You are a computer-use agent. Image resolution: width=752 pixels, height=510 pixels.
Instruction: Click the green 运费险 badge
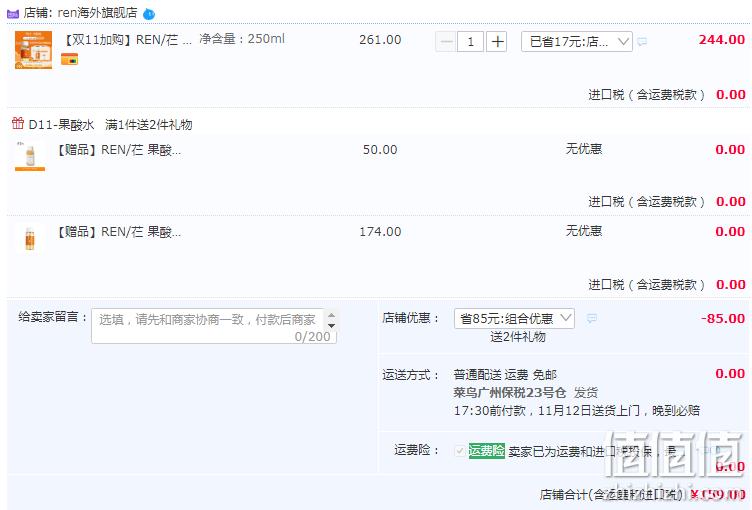point(486,451)
